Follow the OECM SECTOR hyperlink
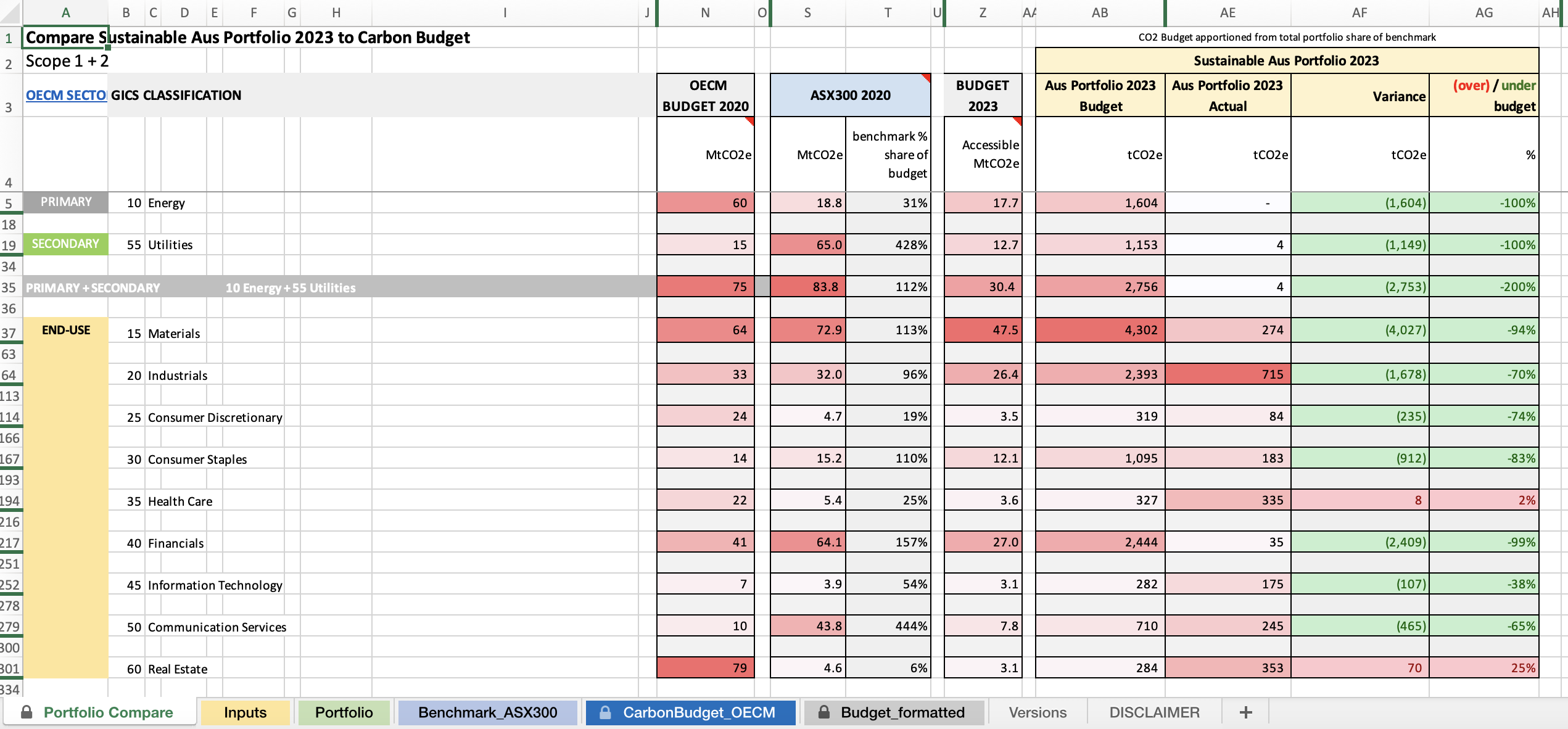This screenshot has height=729, width=1568. (x=66, y=95)
